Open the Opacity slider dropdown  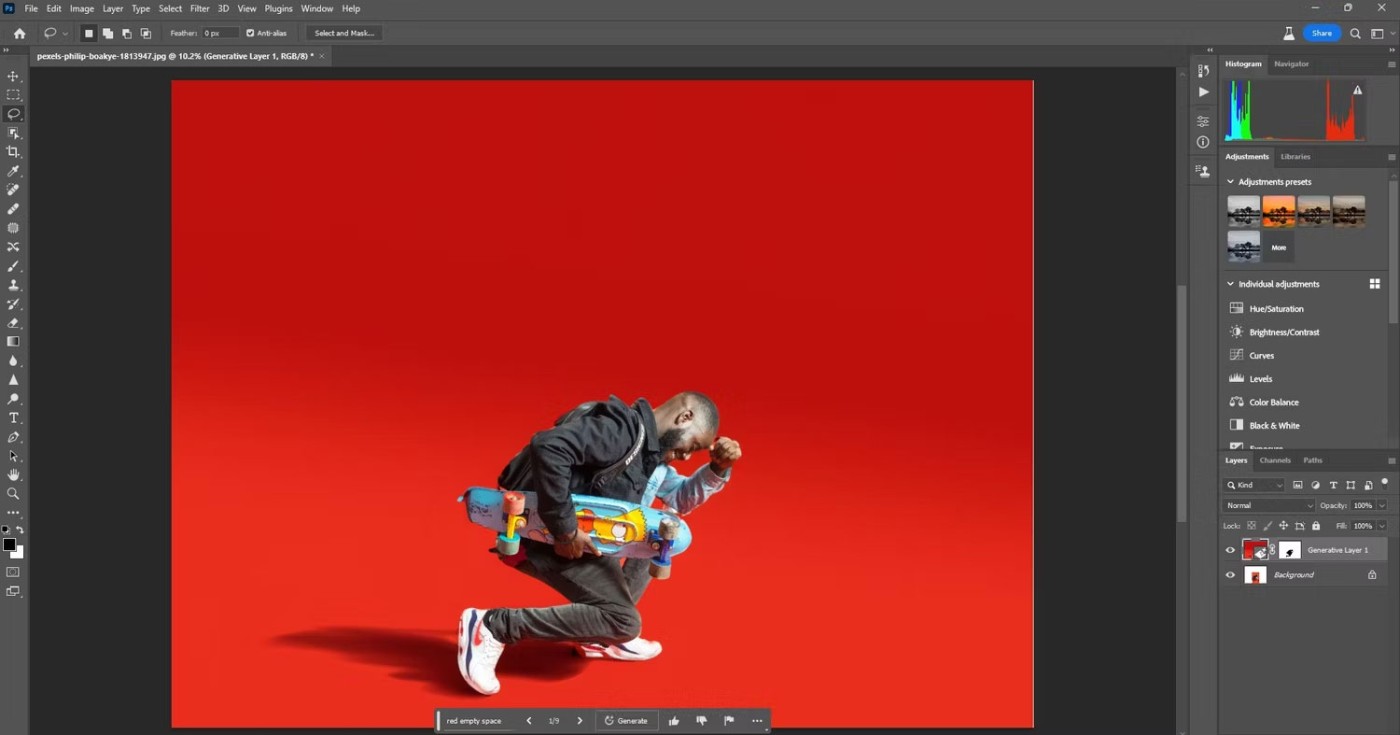(1382, 506)
